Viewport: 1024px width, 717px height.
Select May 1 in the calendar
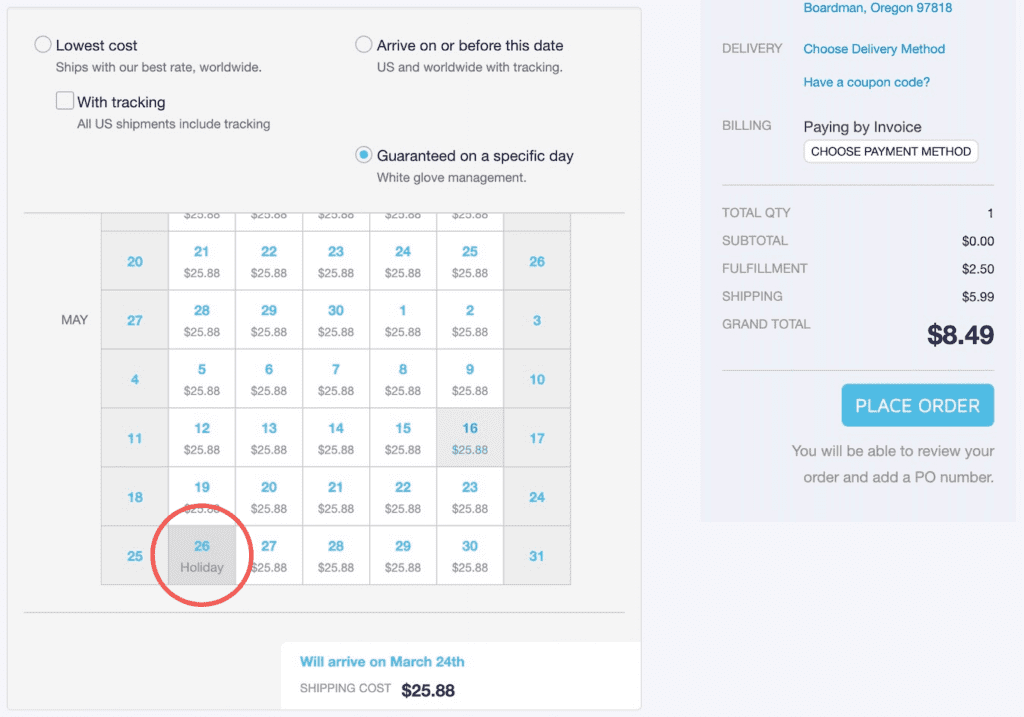[x=403, y=320]
